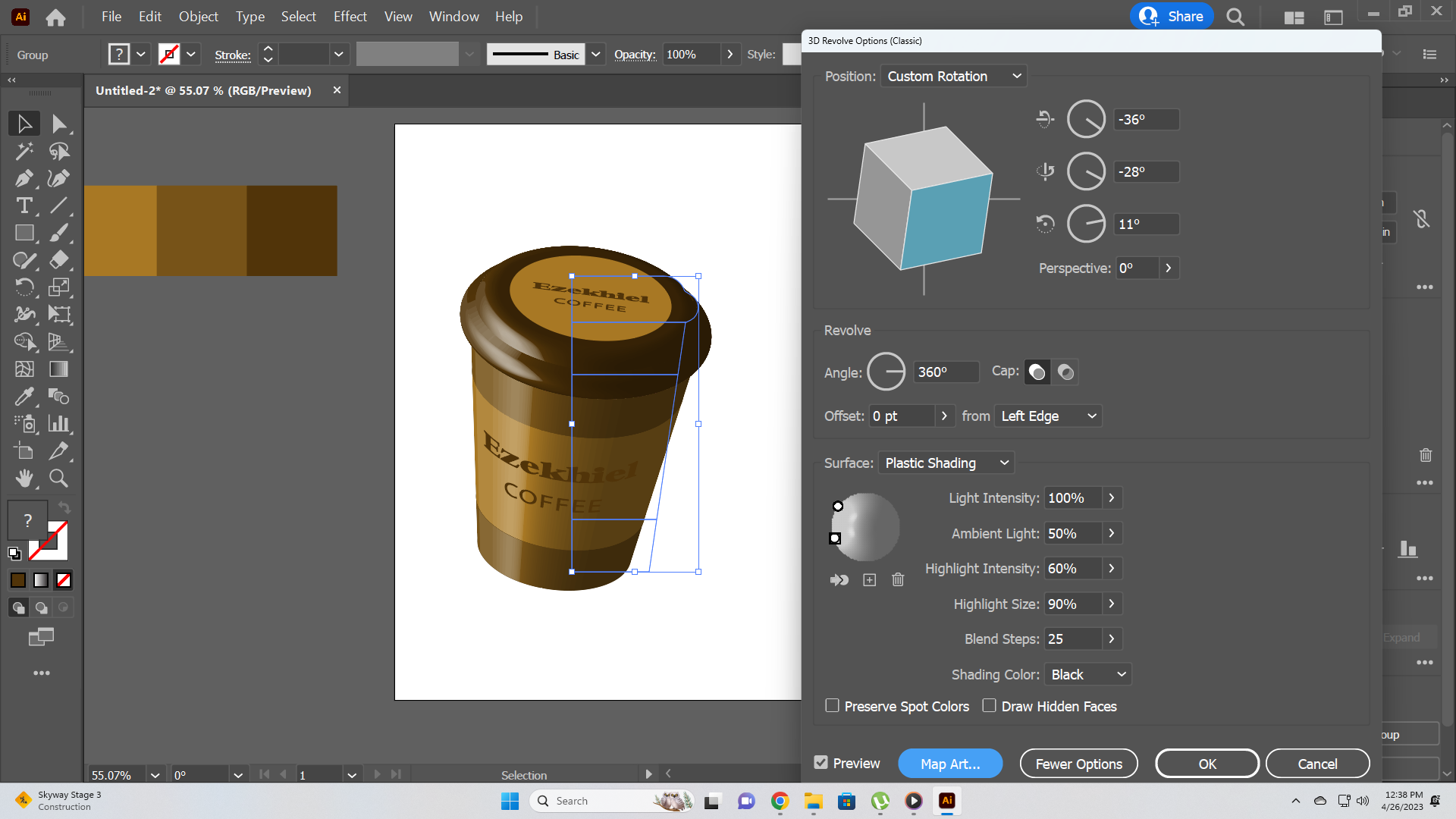Uncheck the Preview checkbox
This screenshot has height=819, width=1456.
[x=821, y=763]
